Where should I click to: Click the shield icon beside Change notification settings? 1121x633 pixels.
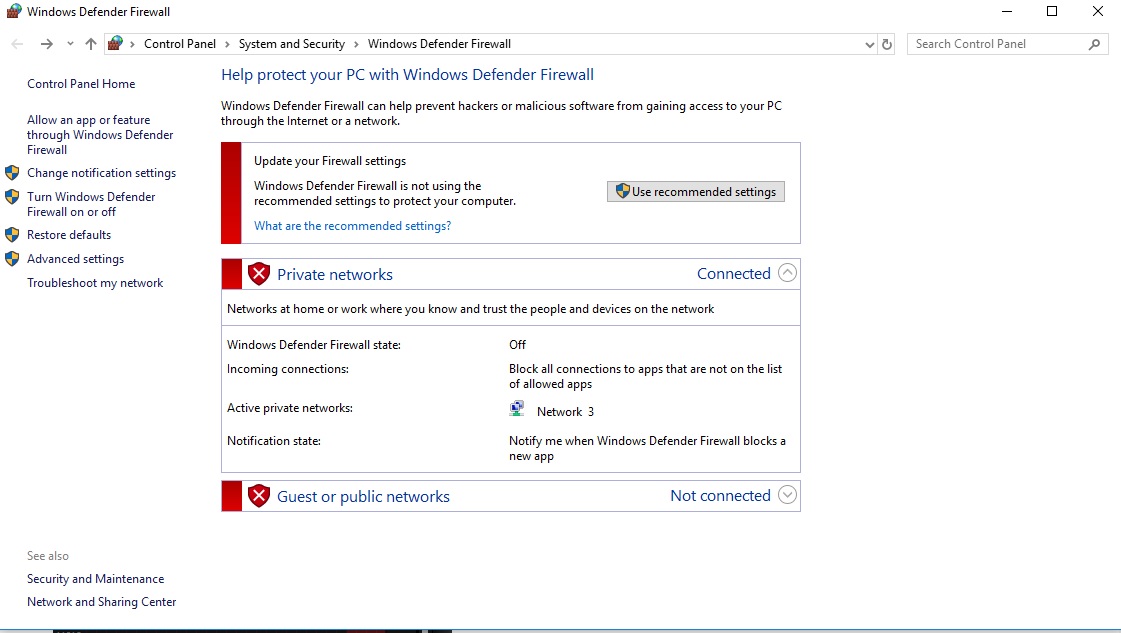12,172
